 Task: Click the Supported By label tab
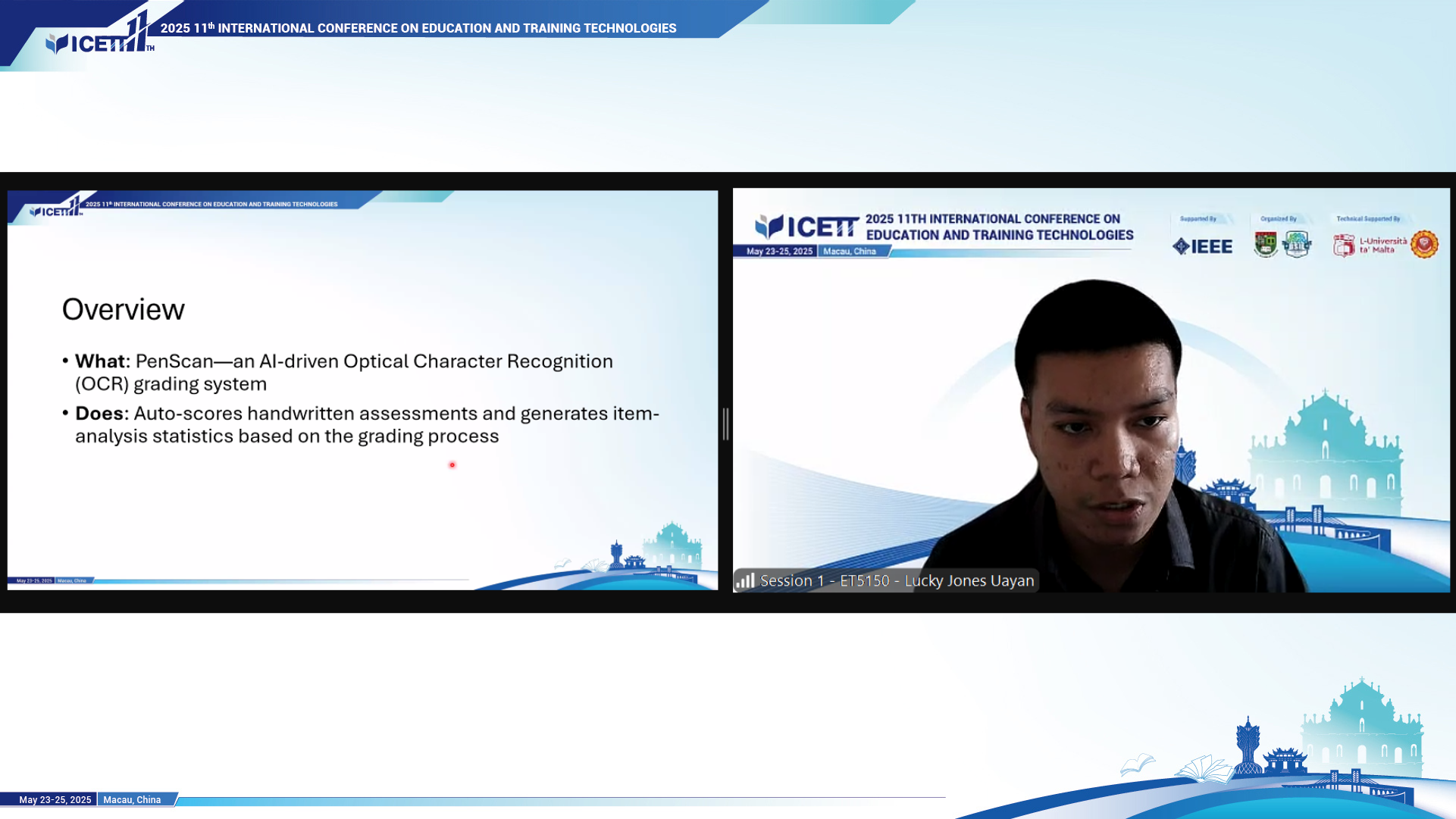click(1200, 218)
